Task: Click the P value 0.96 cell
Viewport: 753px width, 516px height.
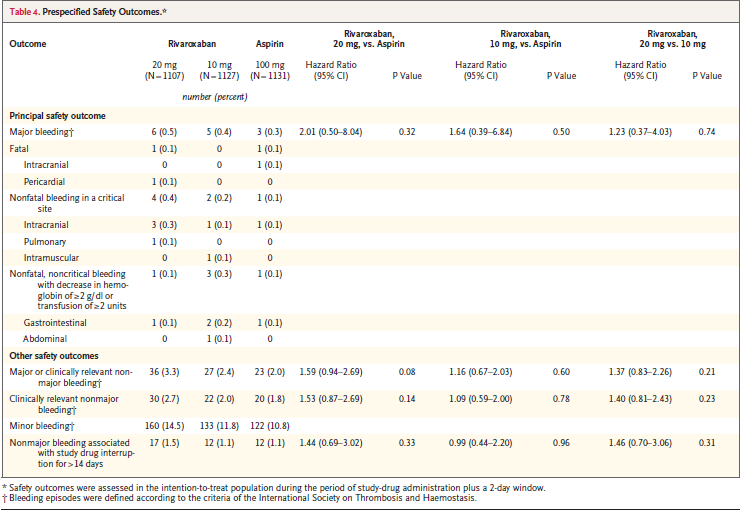Action: pyautogui.click(x=561, y=442)
